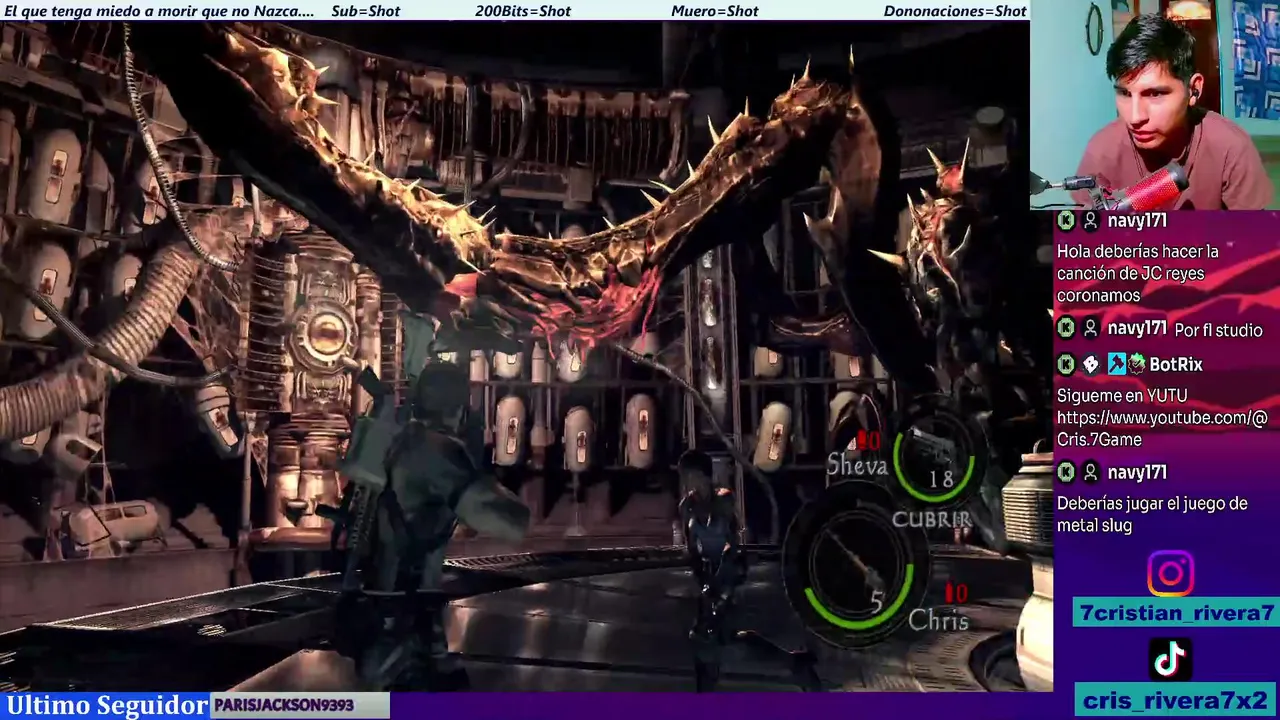This screenshot has height=720, width=1280.
Task: Click navy171 above 'Hola deberías hacer la'
Action: [1137, 221]
